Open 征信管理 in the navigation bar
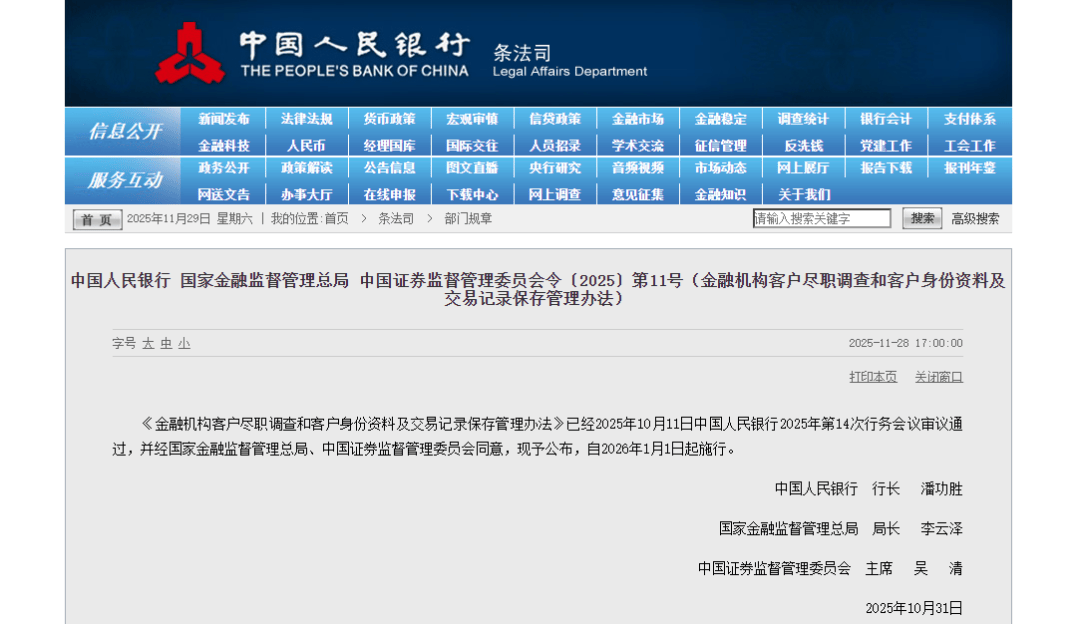 tap(720, 145)
